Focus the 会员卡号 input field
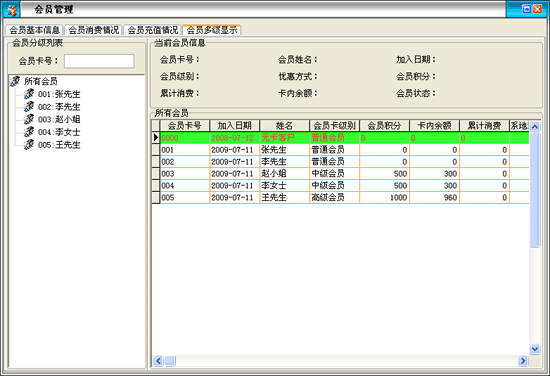Viewport: 550px width, 376px height. [99, 61]
